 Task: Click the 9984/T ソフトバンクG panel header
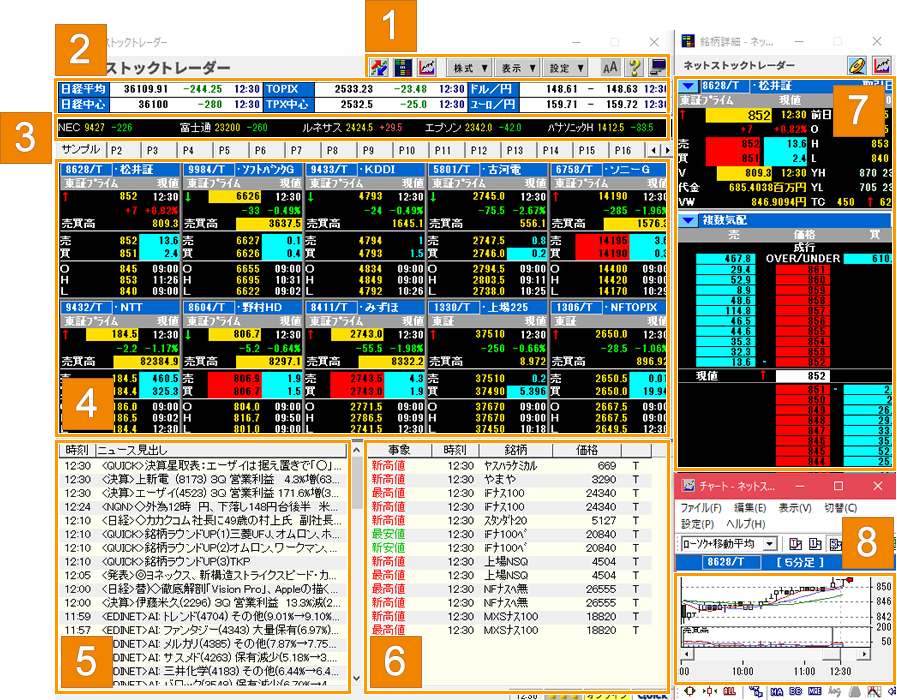point(245,169)
